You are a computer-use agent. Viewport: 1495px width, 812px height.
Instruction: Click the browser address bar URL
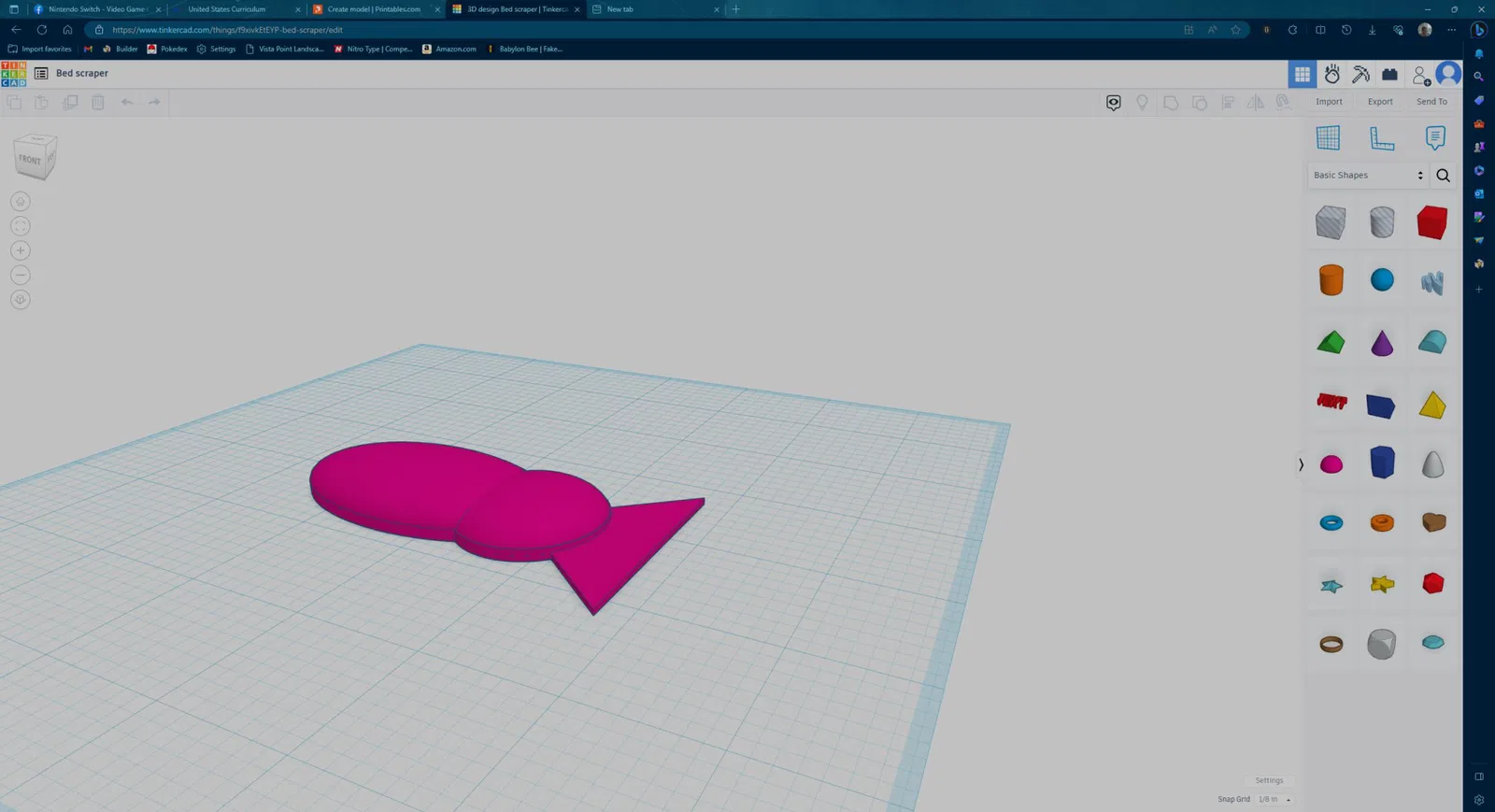(227, 30)
